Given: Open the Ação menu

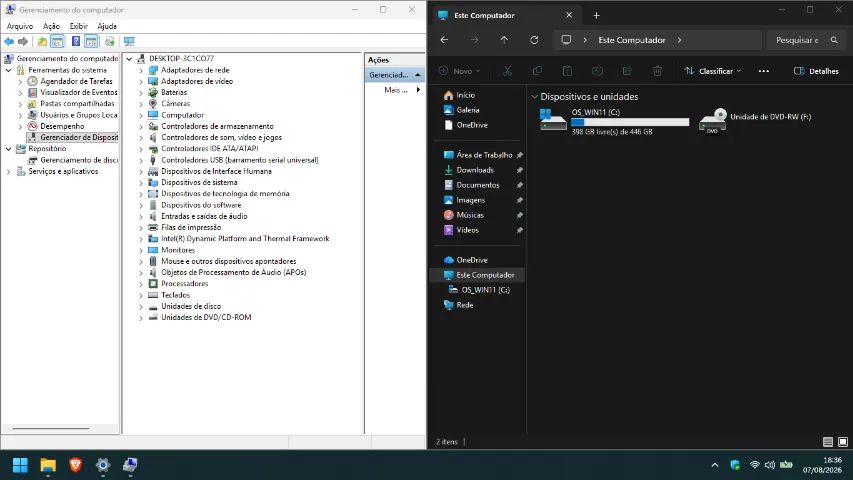Looking at the screenshot, I should pos(51,26).
